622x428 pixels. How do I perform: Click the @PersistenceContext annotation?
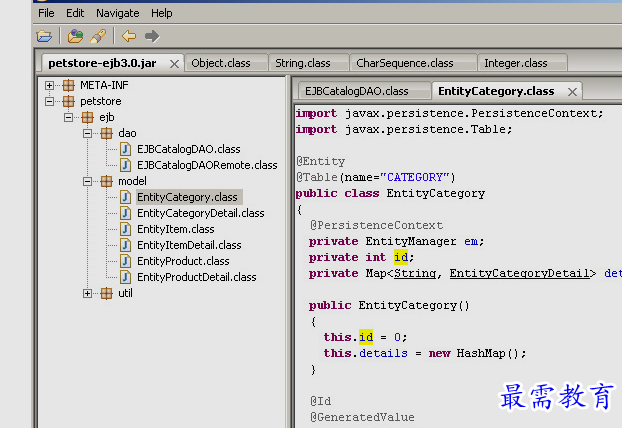tap(376, 225)
